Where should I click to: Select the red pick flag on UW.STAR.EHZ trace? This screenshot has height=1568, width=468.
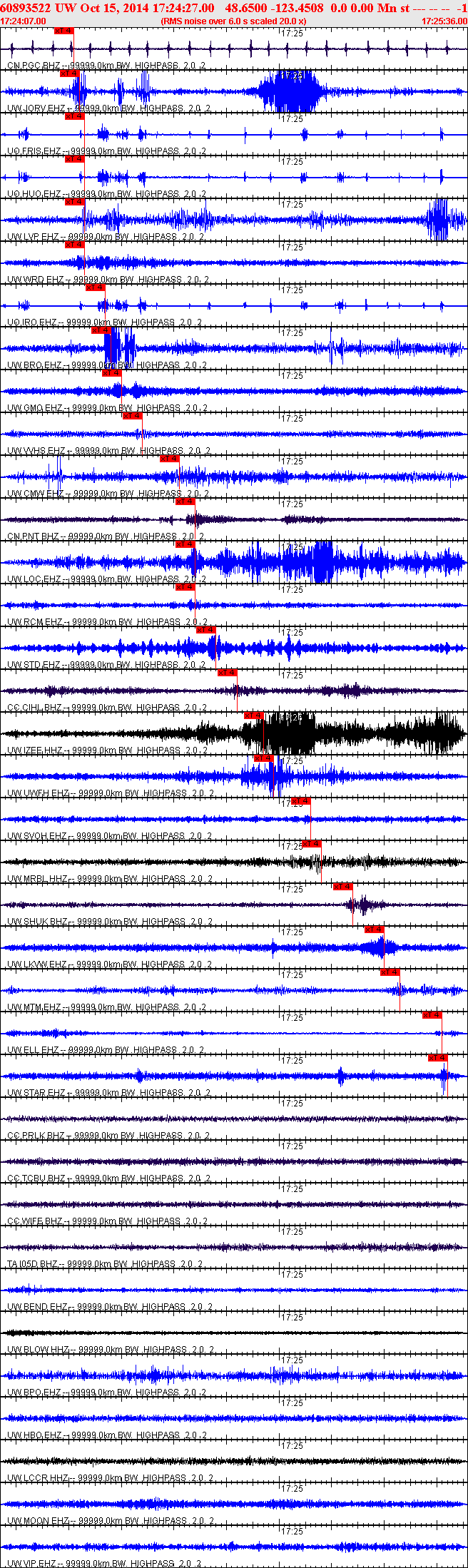pos(437,1058)
